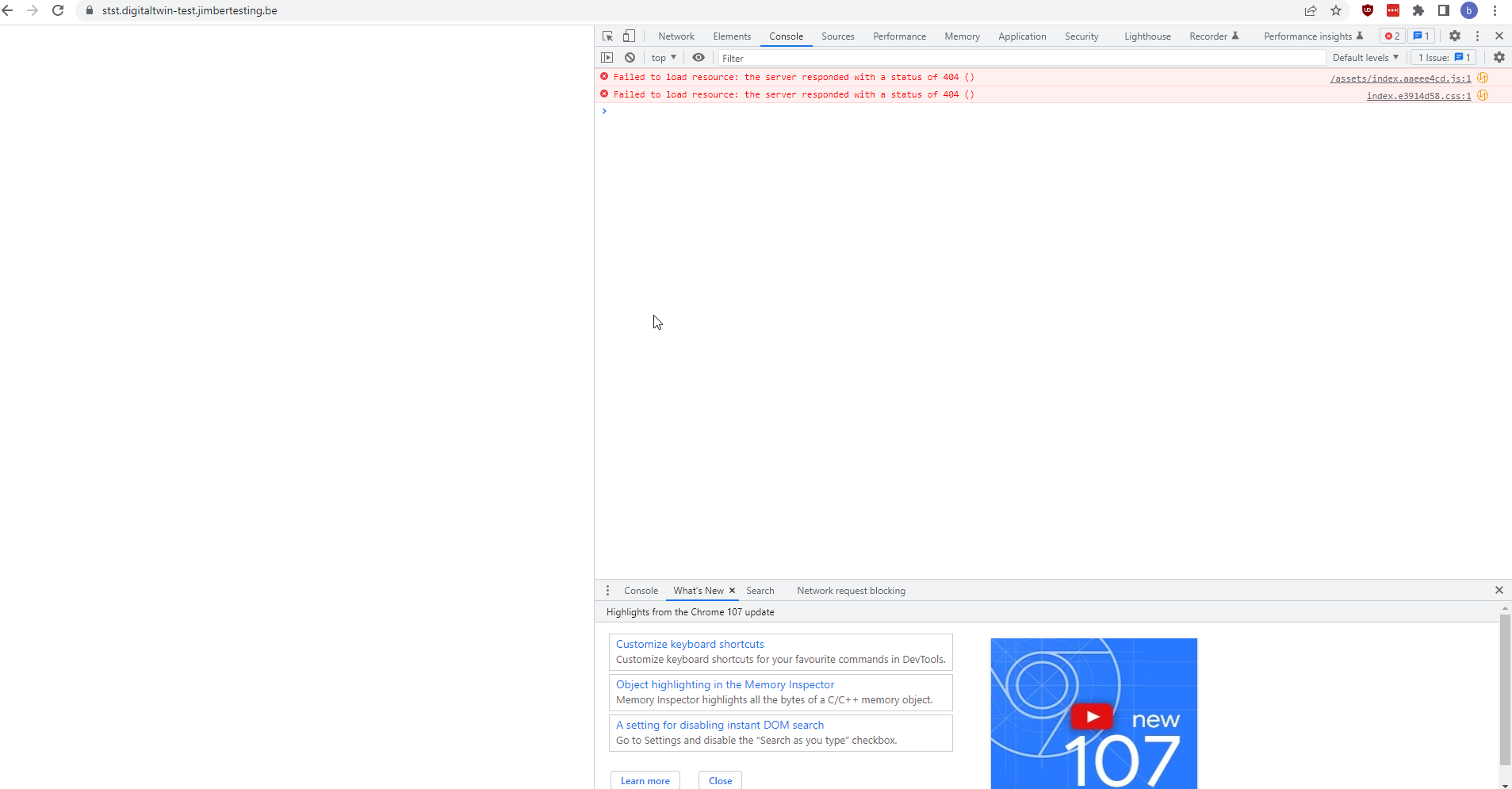Open the Lighthouse panel
Screen dimensions: 1512x789
1146,36
